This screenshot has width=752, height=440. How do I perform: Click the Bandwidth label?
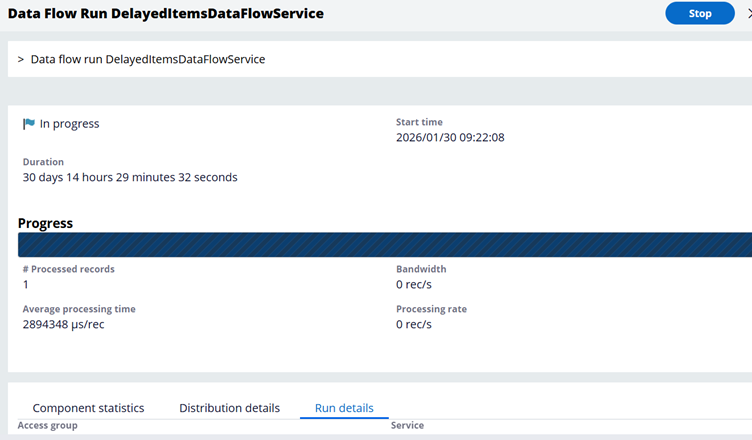(421, 269)
